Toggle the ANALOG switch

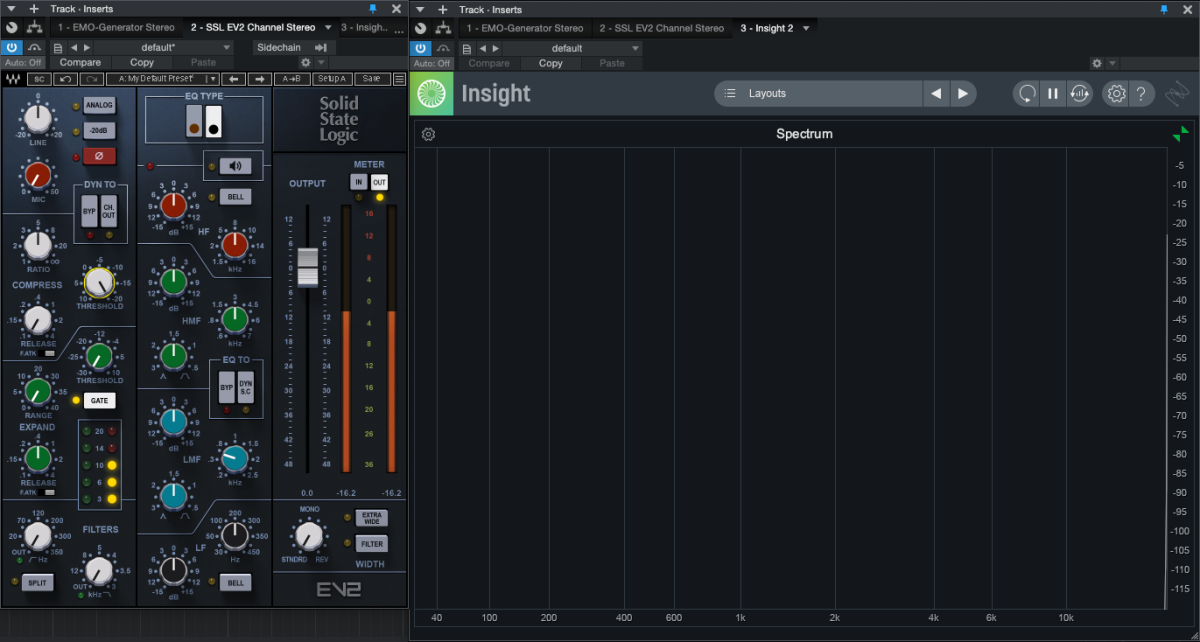100,105
